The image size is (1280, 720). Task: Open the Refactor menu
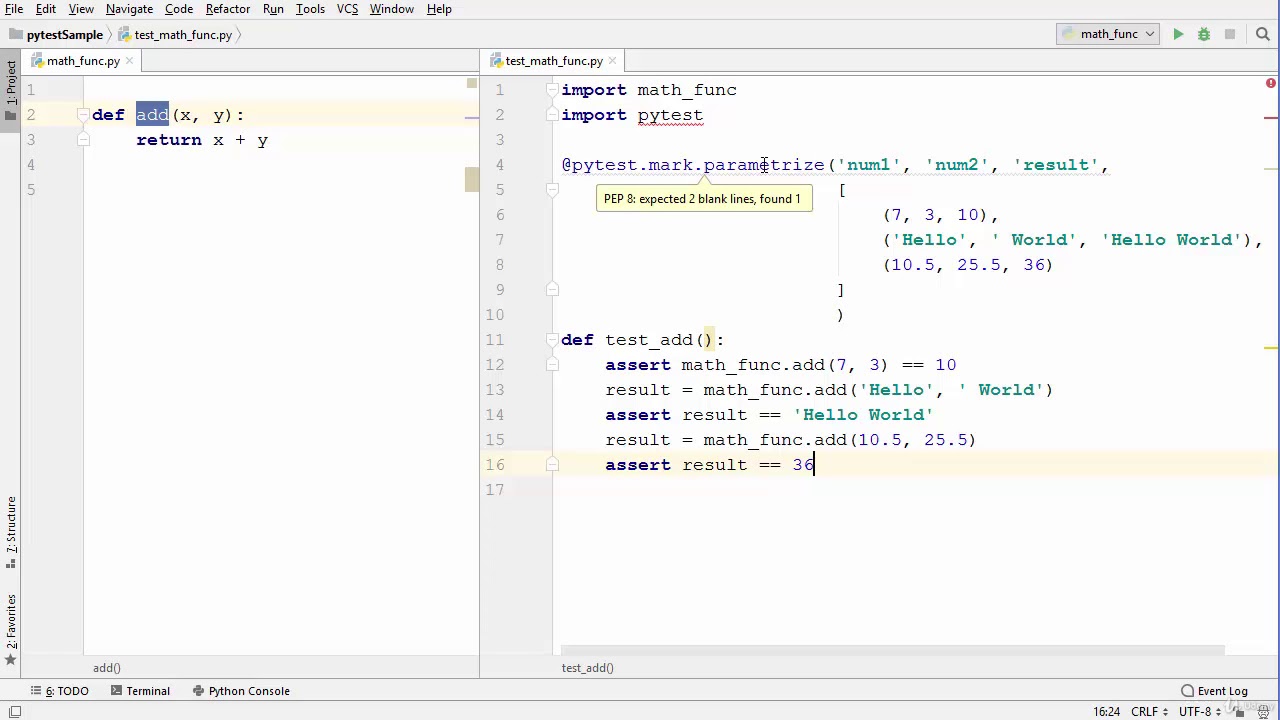pos(228,9)
